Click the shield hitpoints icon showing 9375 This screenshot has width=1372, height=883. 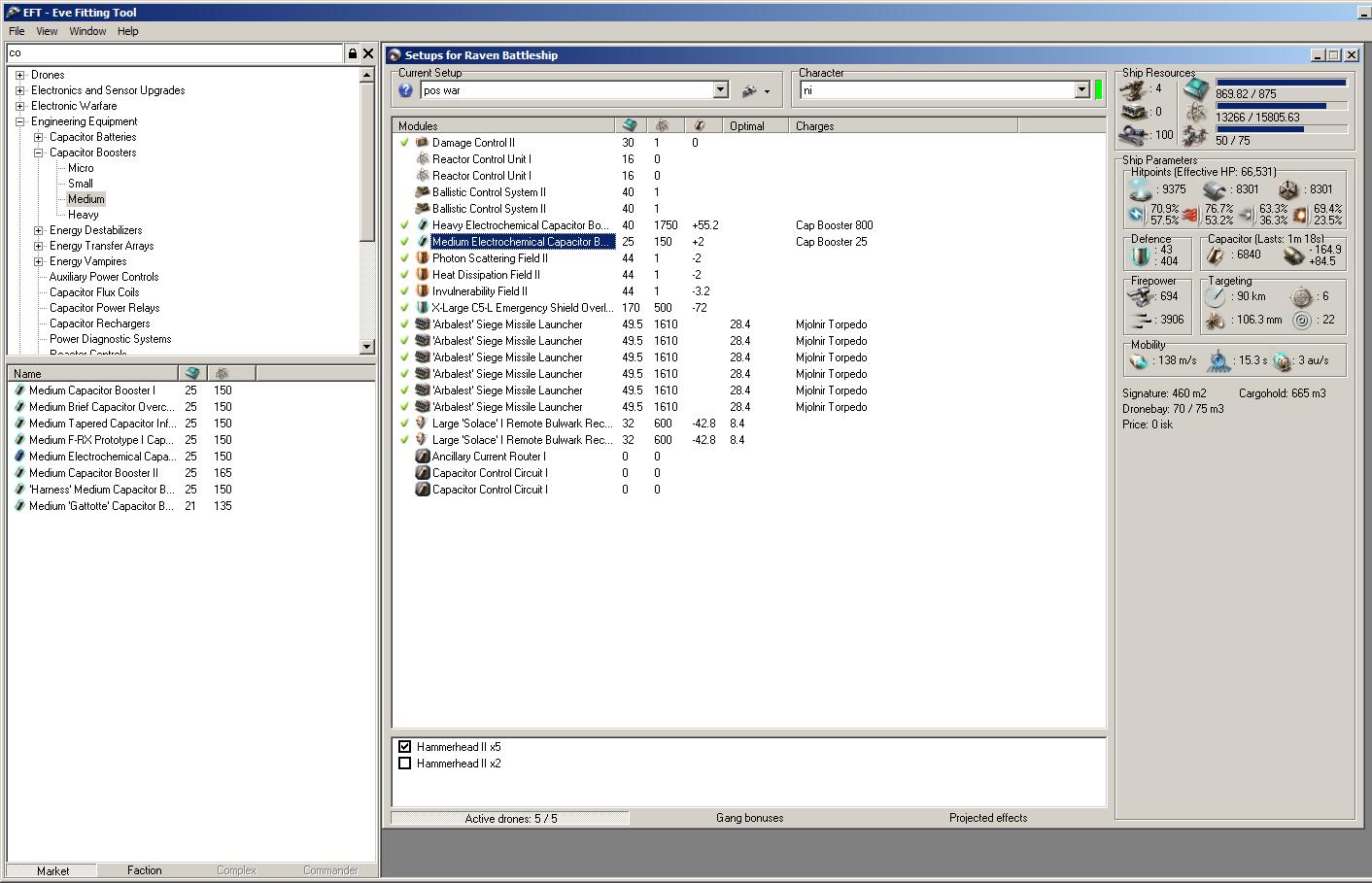1142,189
